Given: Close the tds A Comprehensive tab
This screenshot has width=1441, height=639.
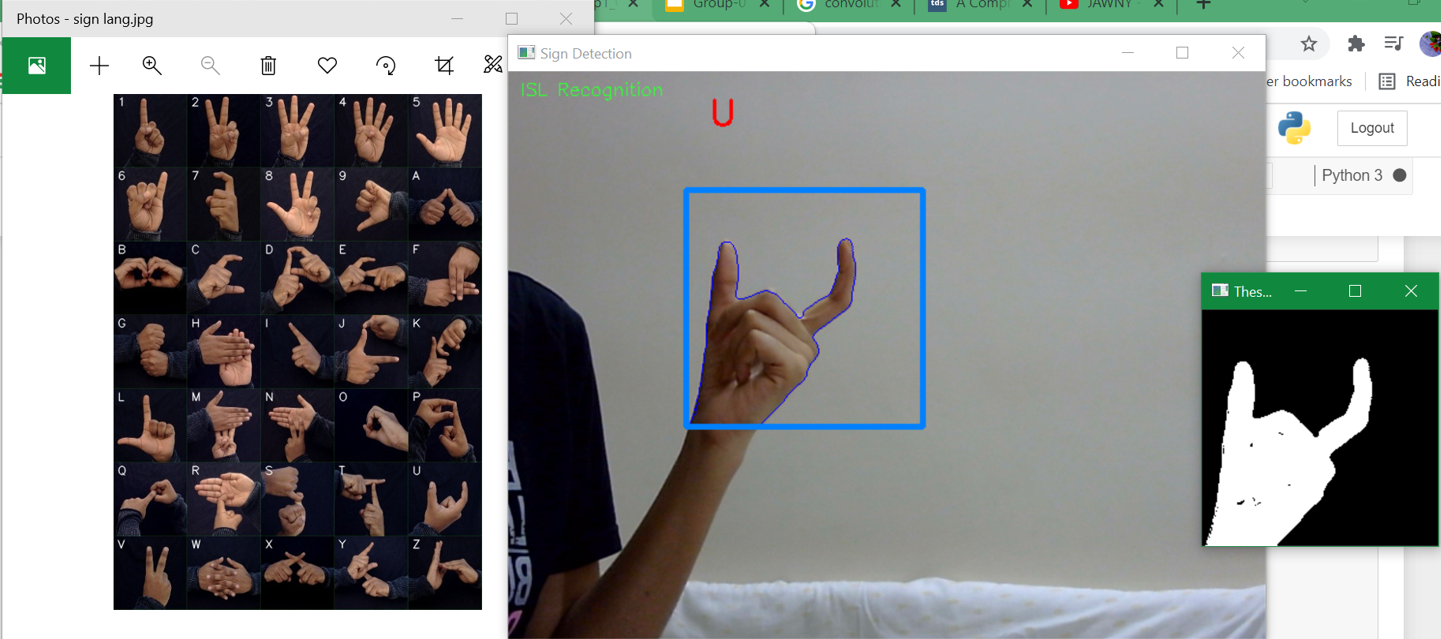Looking at the screenshot, I should pyautogui.click(x=1027, y=5).
